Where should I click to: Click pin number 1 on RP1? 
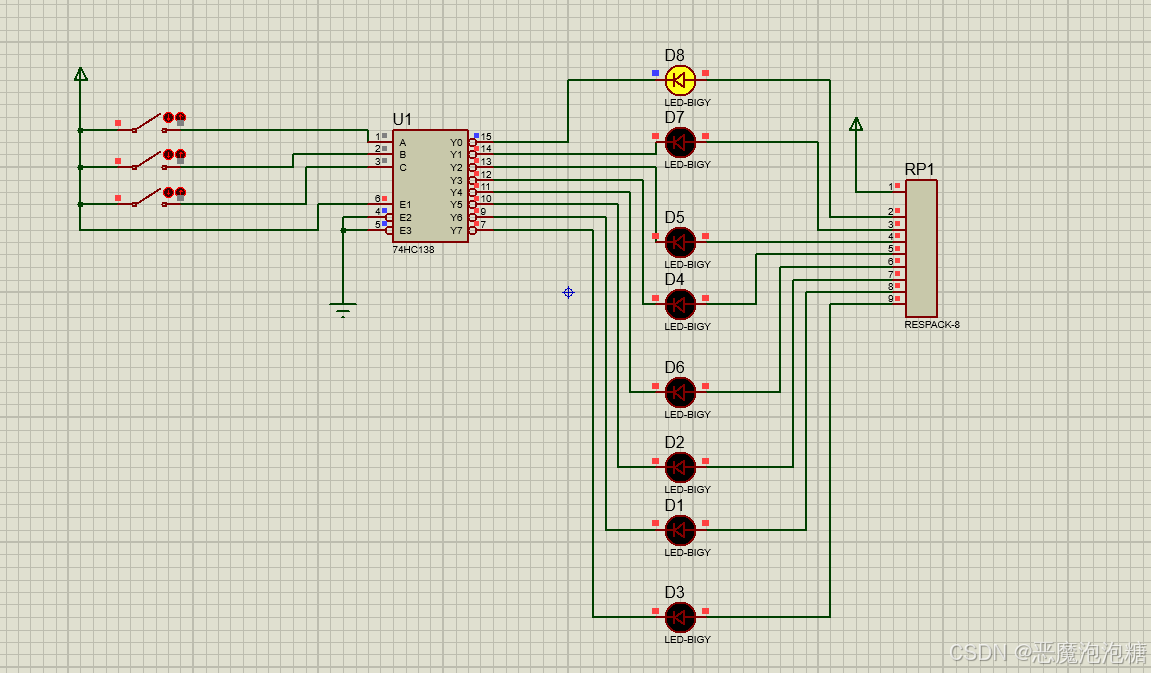[x=891, y=187]
